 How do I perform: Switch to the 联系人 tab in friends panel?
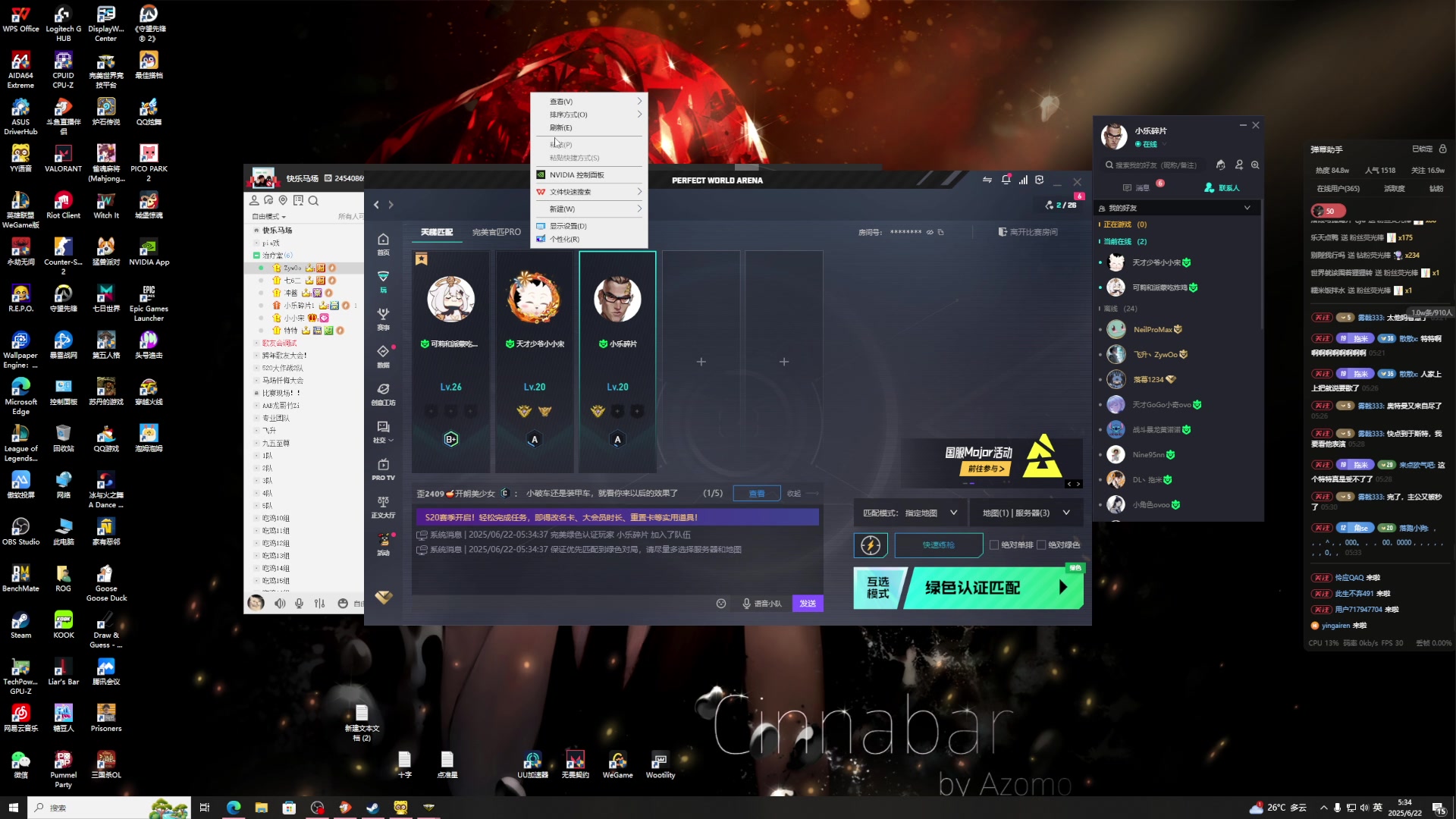click(1222, 187)
